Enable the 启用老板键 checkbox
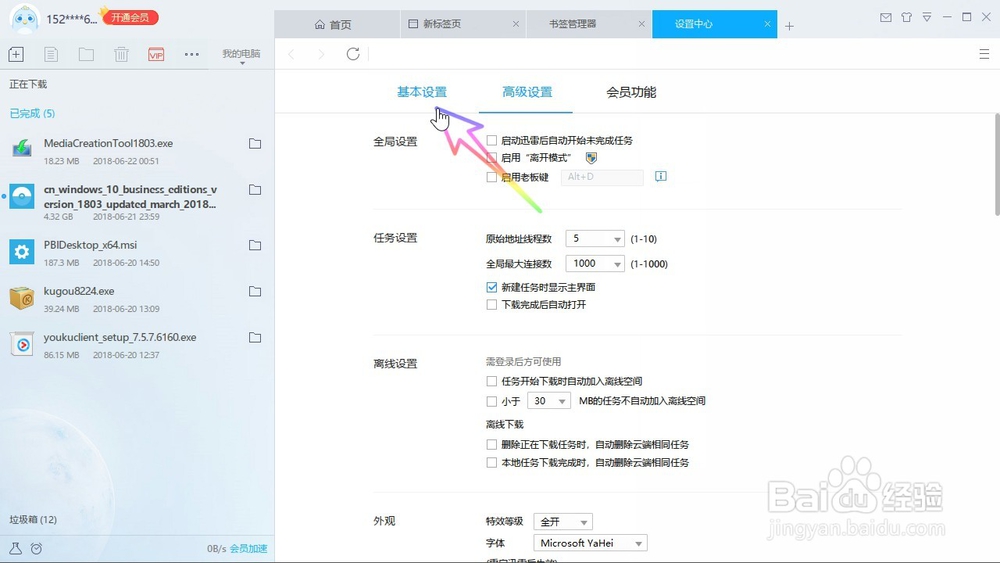Screen dimensions: 1000x563 (492, 177)
